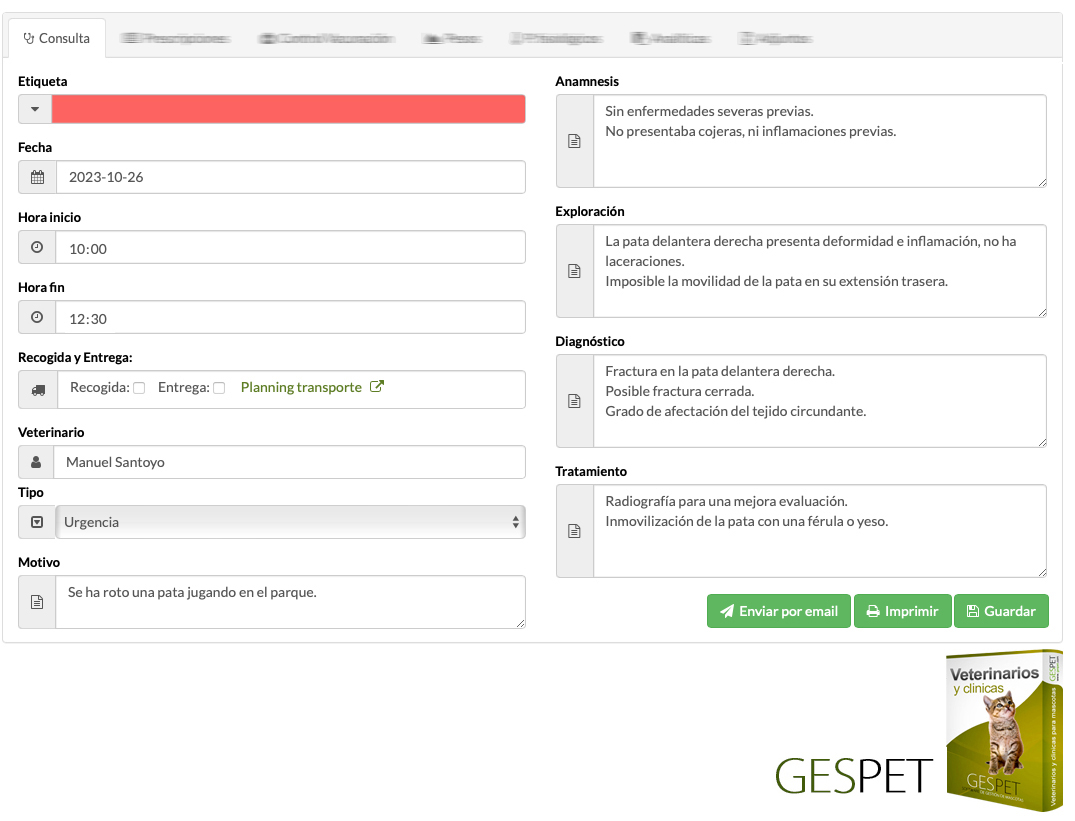Click the Hora fin field showing 12:30
Screen dimensions: 1075x821
click(x=291, y=317)
